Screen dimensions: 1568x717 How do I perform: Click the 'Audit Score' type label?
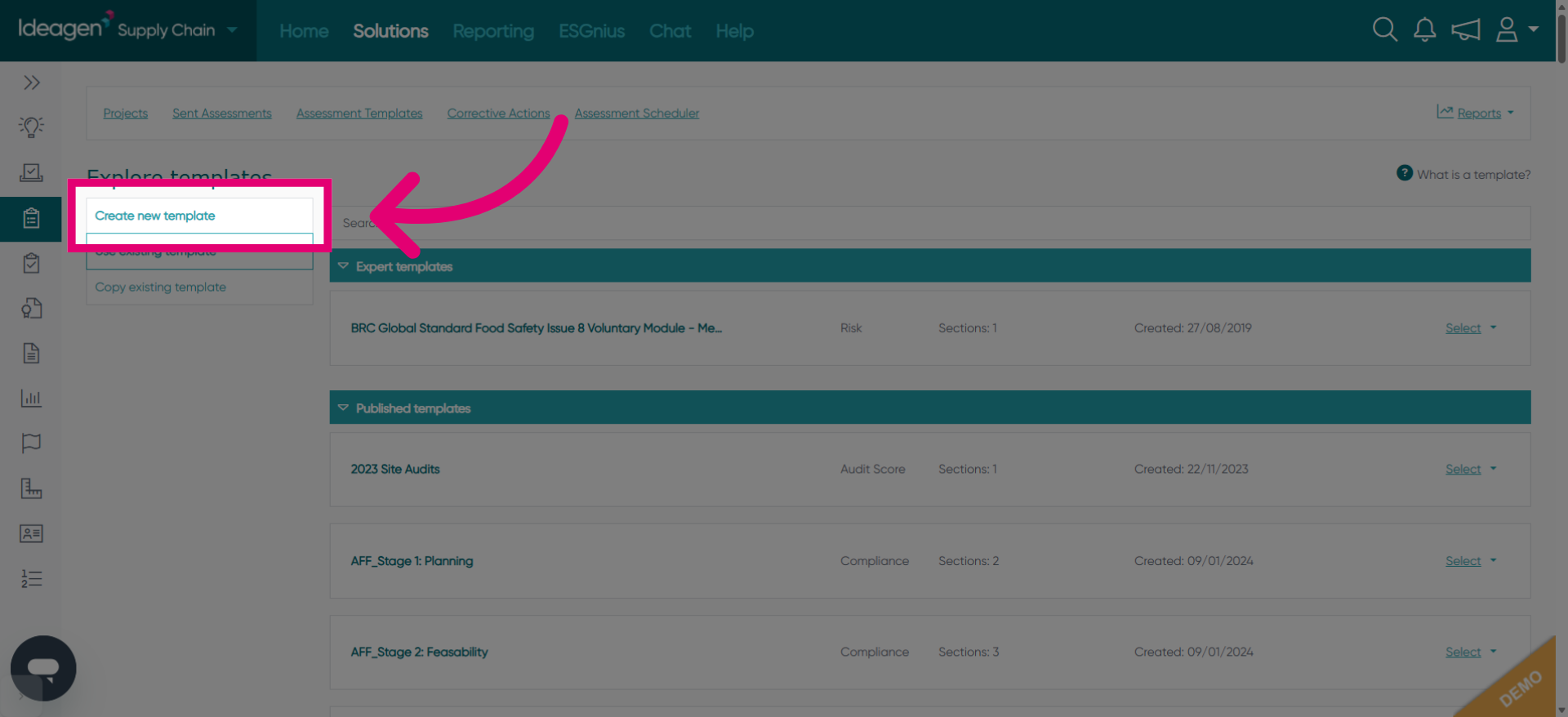(872, 470)
